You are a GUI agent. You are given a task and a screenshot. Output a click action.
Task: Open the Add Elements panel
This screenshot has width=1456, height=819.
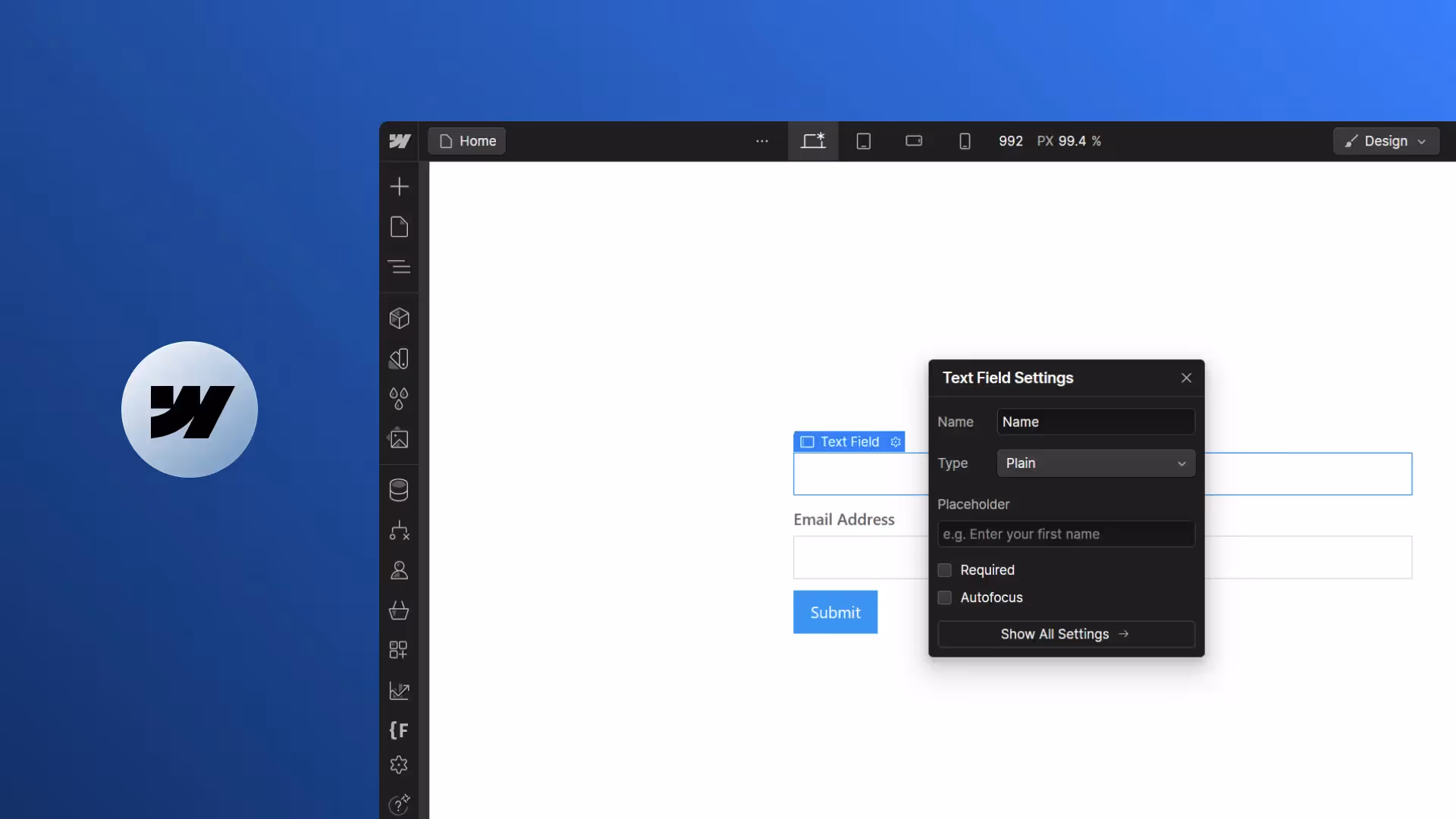pos(399,187)
